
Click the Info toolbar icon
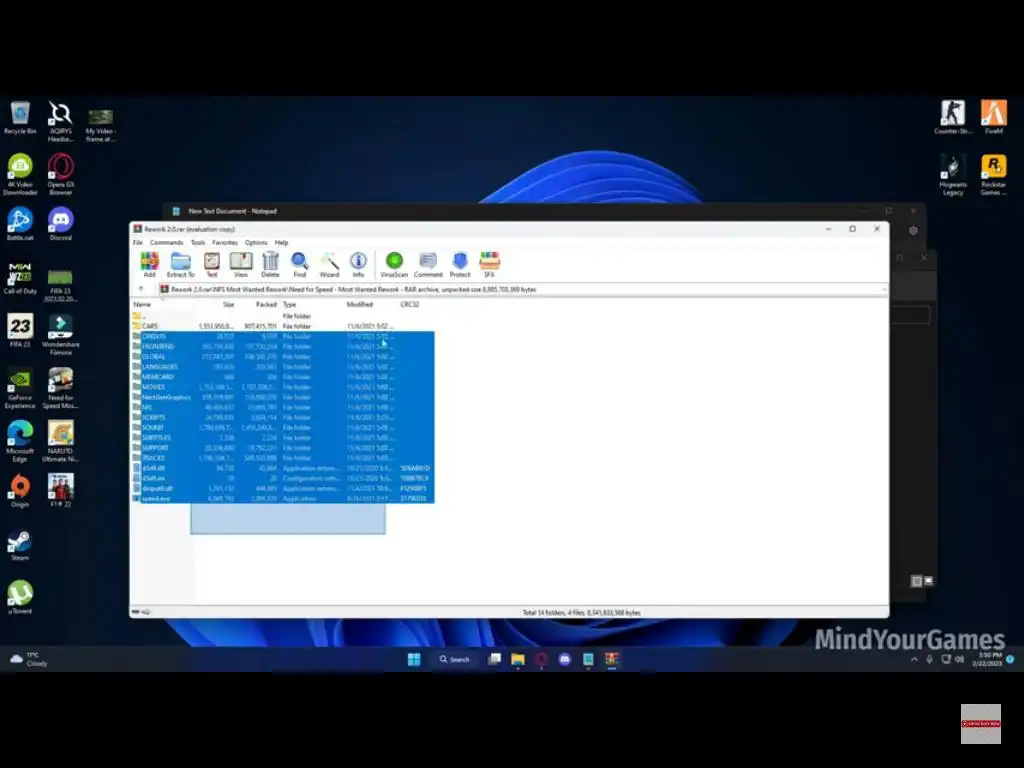point(358,264)
